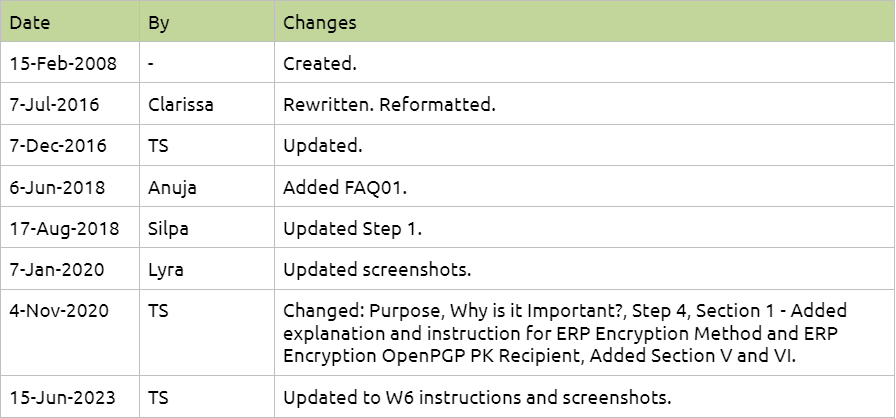Click the Updated to W6 instructions cell

pos(585,397)
